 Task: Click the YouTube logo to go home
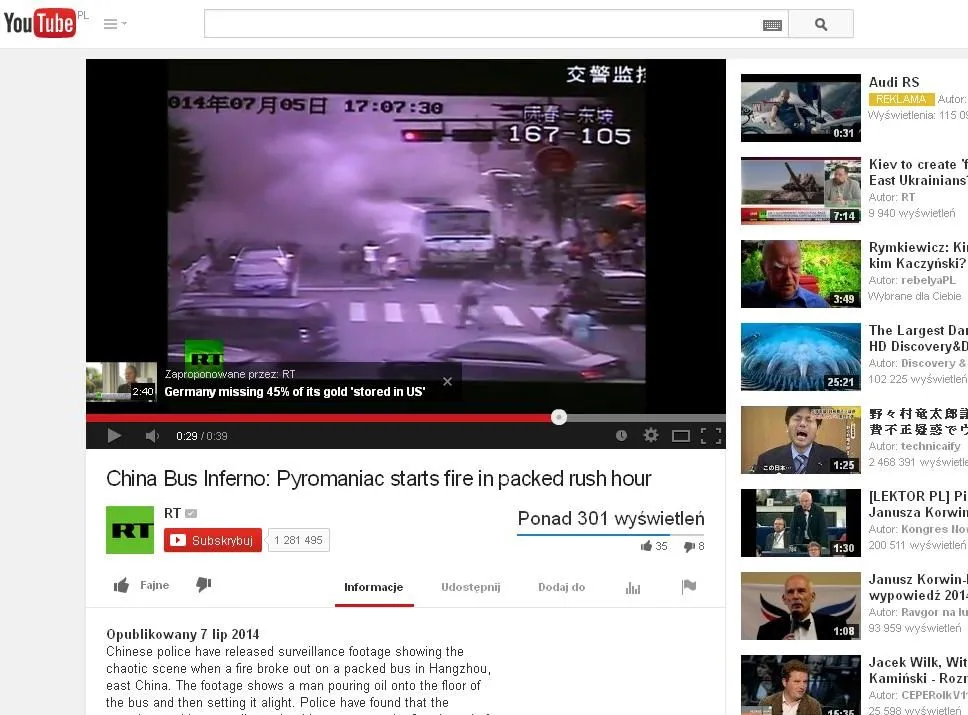click(x=40, y=23)
